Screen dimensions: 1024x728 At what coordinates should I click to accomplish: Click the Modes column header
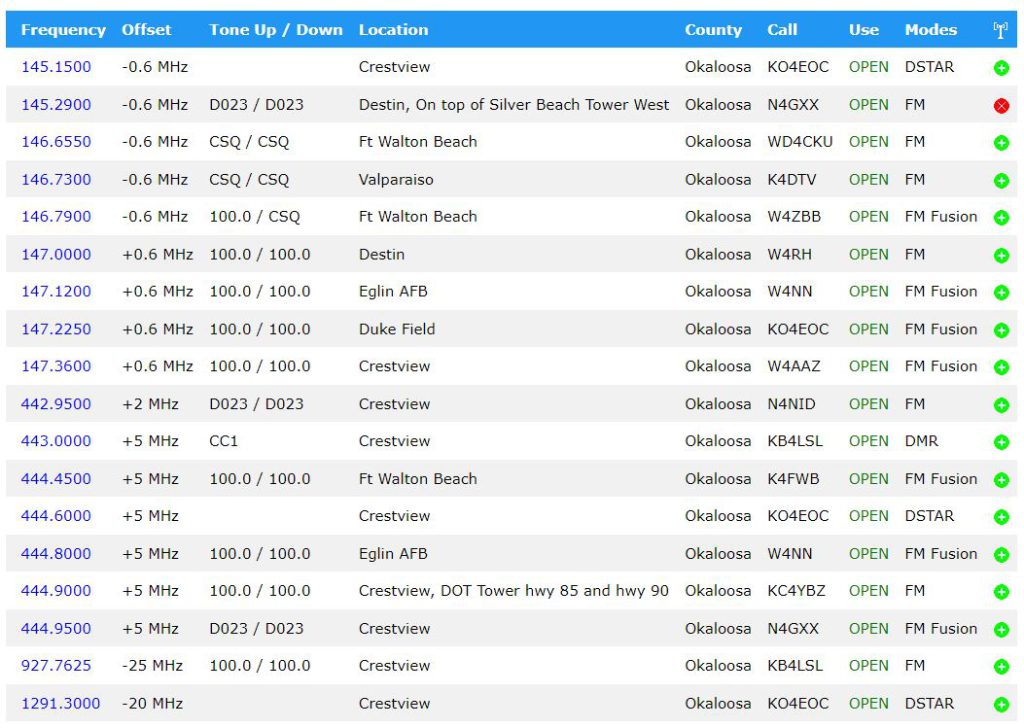click(930, 30)
